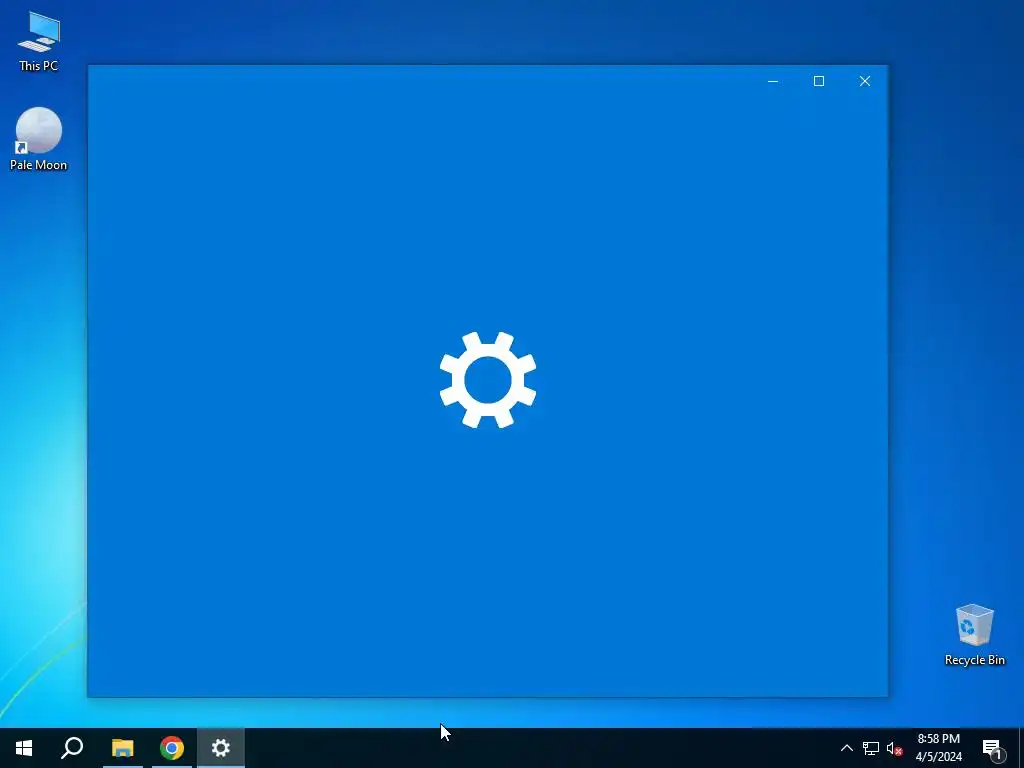Screen dimensions: 1024x768
Task: Open the Action Center notifications icon
Action: pos(993,748)
